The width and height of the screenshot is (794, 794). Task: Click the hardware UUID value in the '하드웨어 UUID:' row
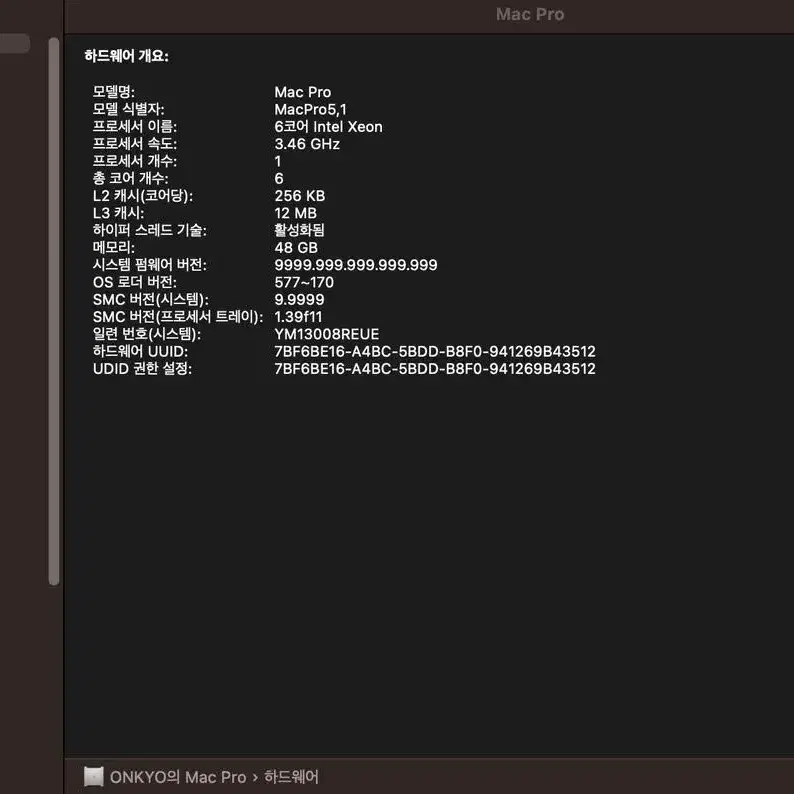pyautogui.click(x=435, y=351)
